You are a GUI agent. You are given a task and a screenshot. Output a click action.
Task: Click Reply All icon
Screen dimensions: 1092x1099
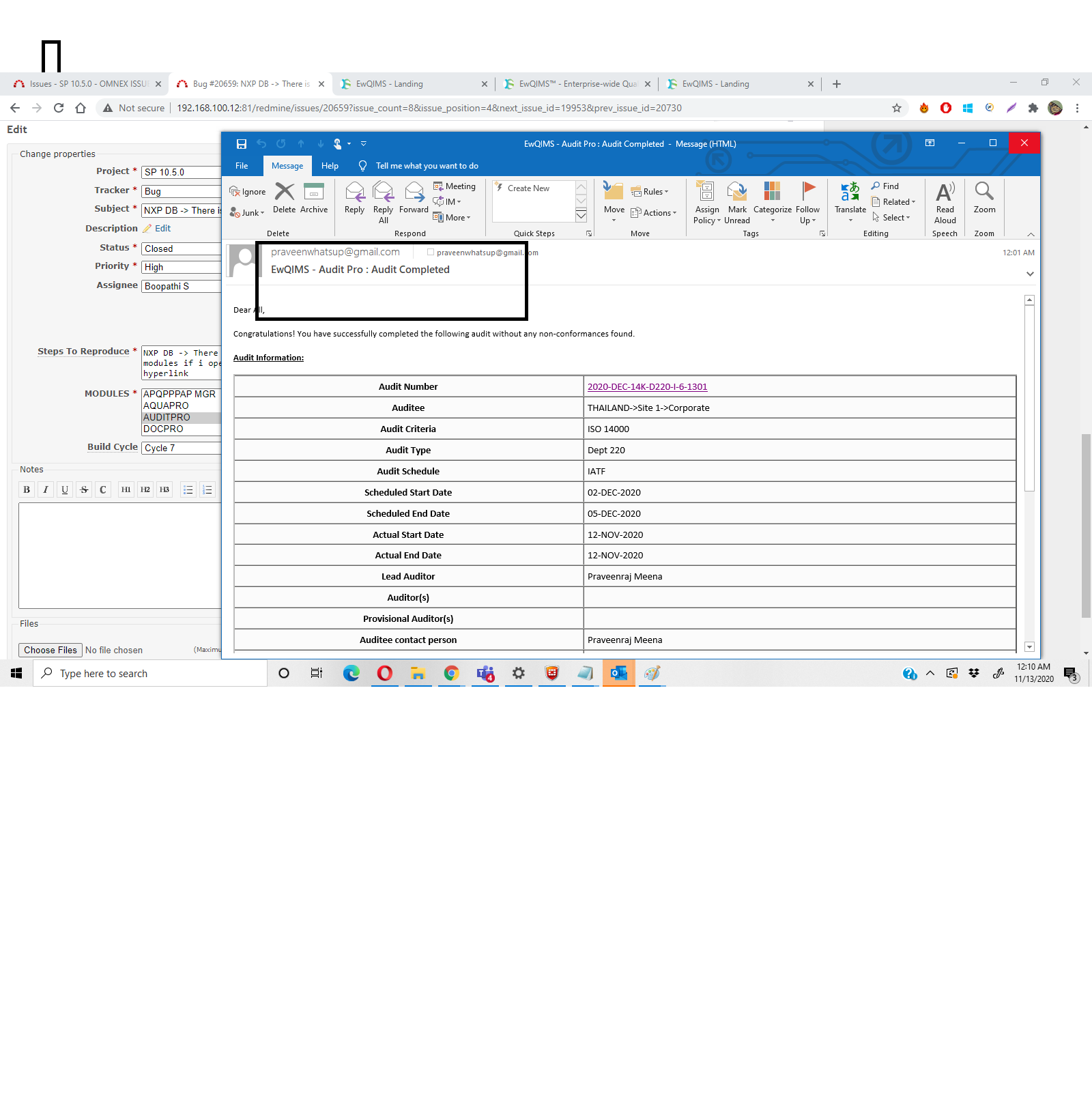tap(384, 203)
